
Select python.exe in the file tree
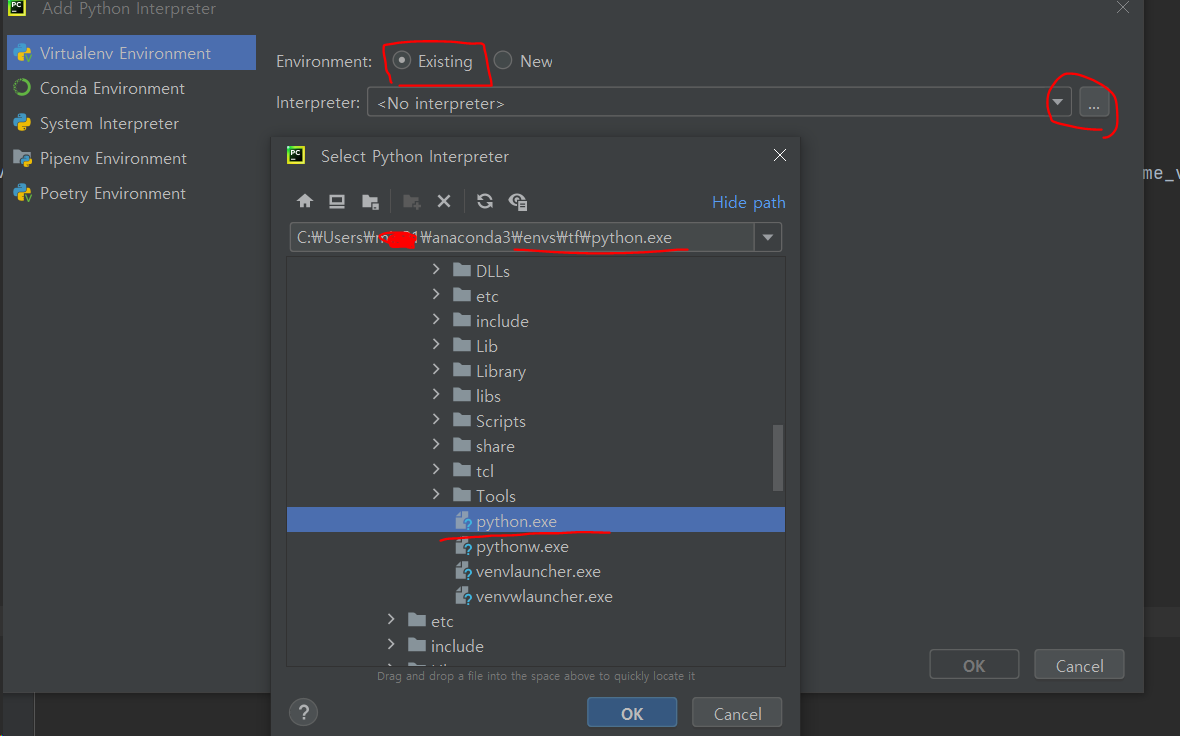click(x=535, y=521)
